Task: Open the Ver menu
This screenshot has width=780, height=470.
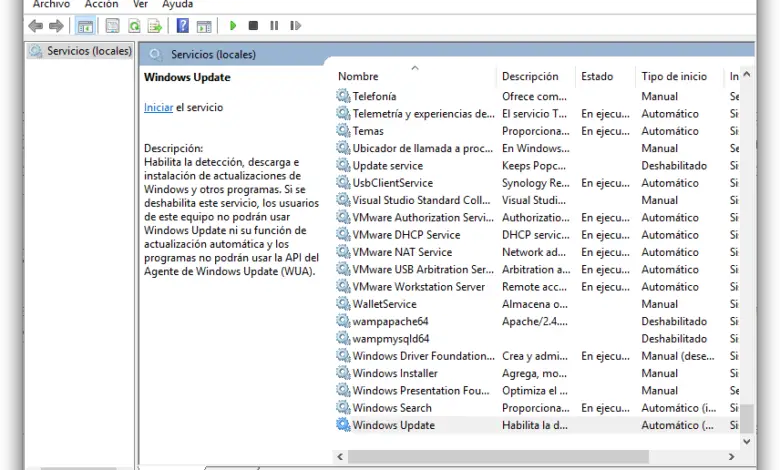Action: click(140, 4)
